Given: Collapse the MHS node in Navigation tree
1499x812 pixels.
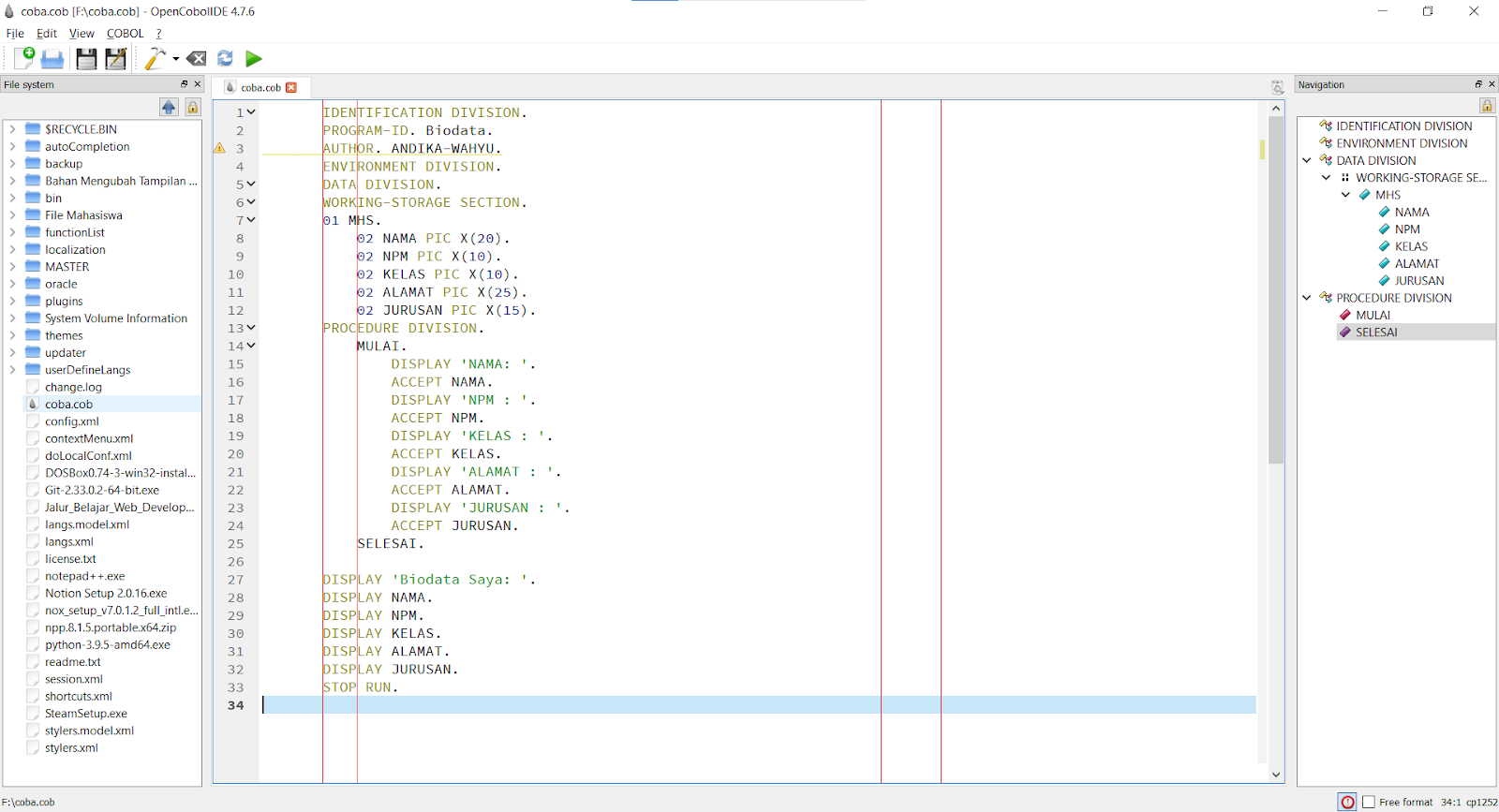Looking at the screenshot, I should pyautogui.click(x=1345, y=195).
